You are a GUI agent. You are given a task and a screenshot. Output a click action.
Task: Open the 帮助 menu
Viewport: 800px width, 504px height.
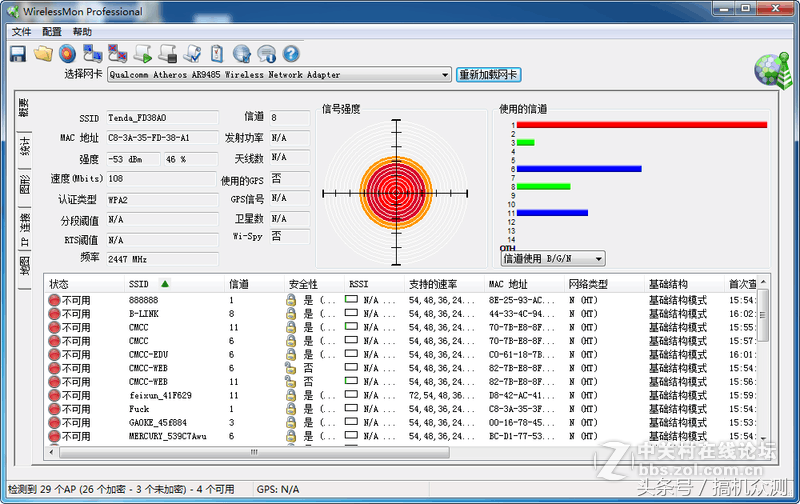[x=82, y=32]
